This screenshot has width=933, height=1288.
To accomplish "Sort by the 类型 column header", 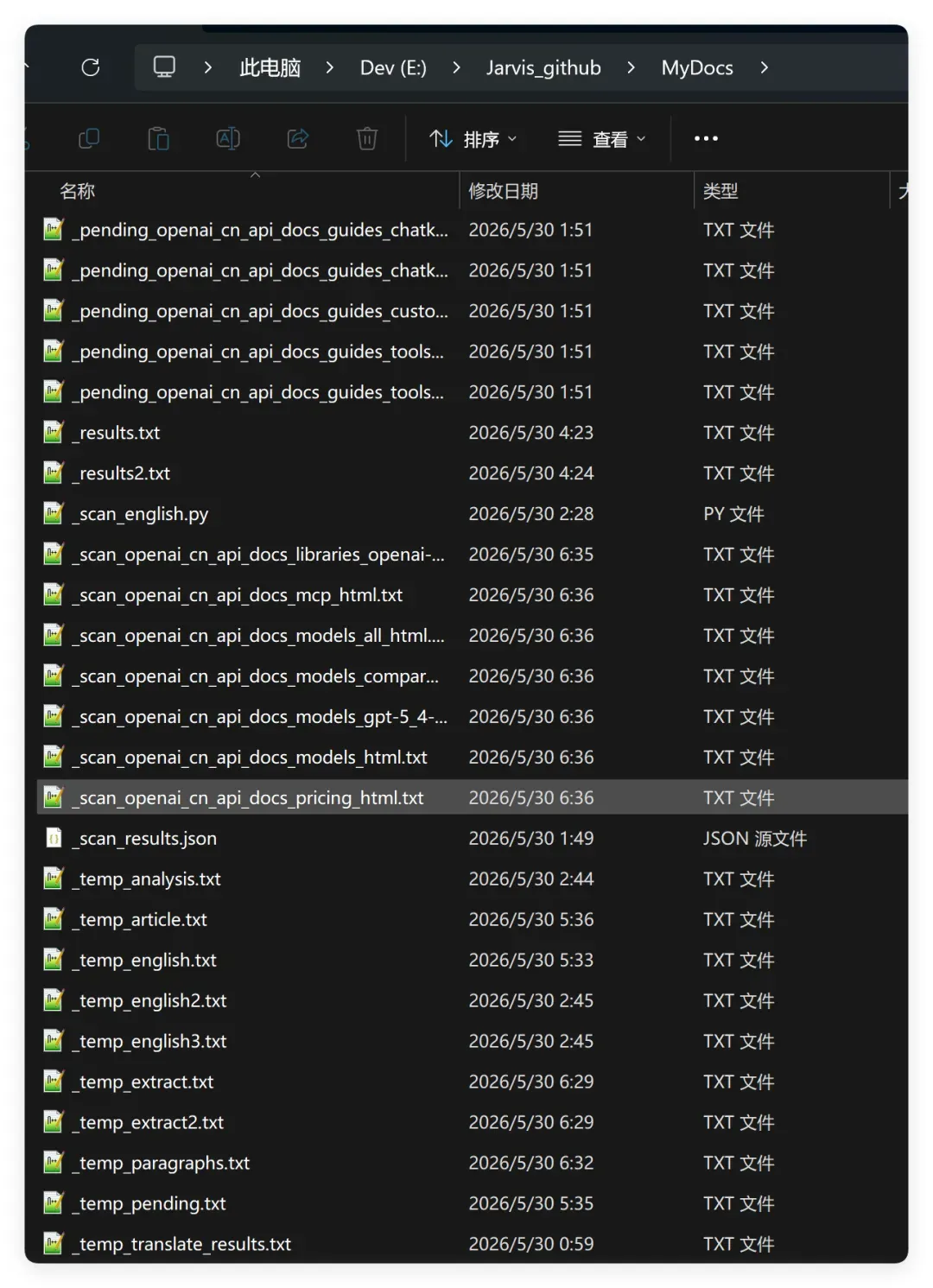I will (720, 191).
